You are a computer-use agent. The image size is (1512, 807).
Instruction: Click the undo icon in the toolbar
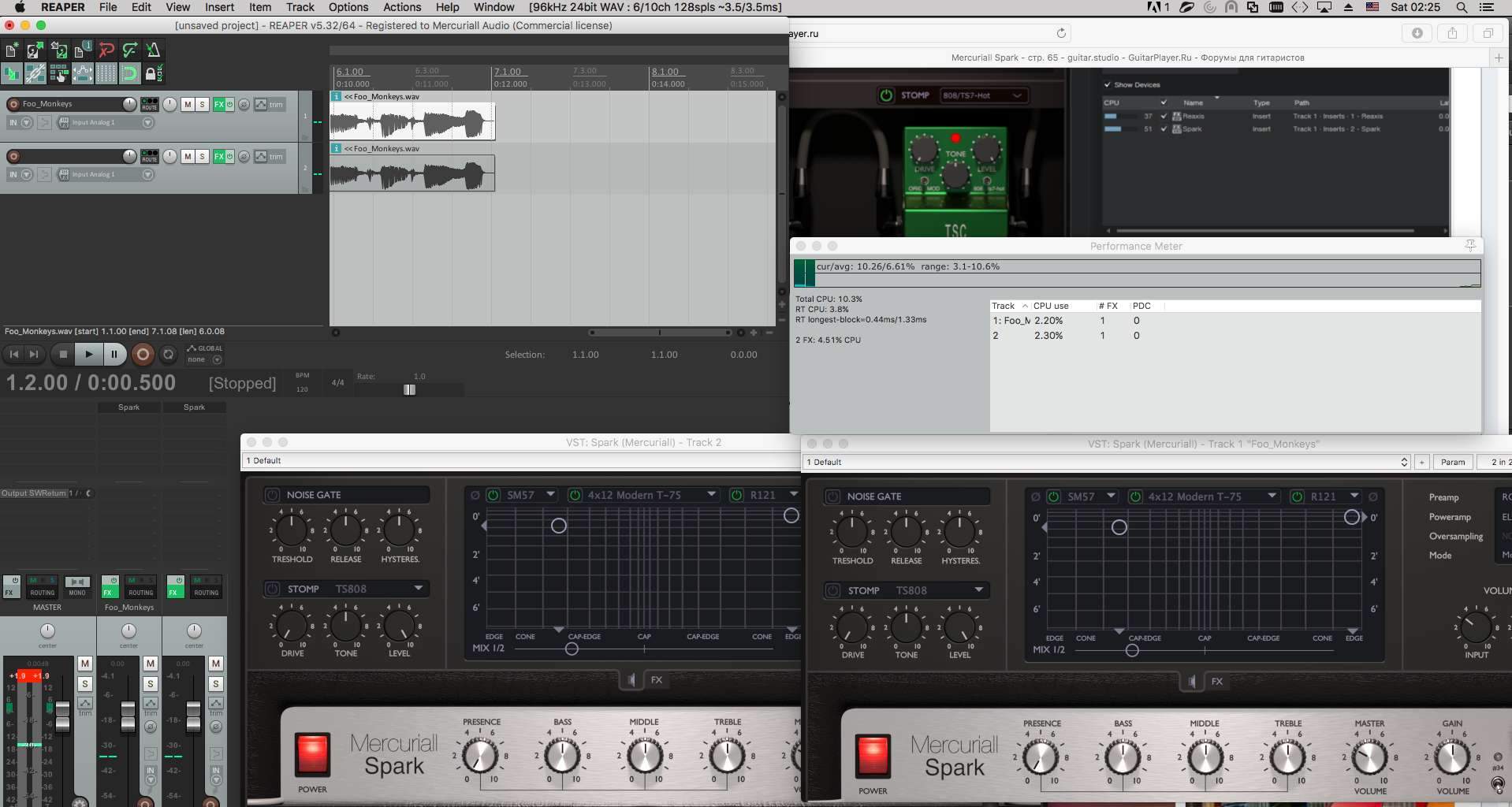tap(106, 50)
